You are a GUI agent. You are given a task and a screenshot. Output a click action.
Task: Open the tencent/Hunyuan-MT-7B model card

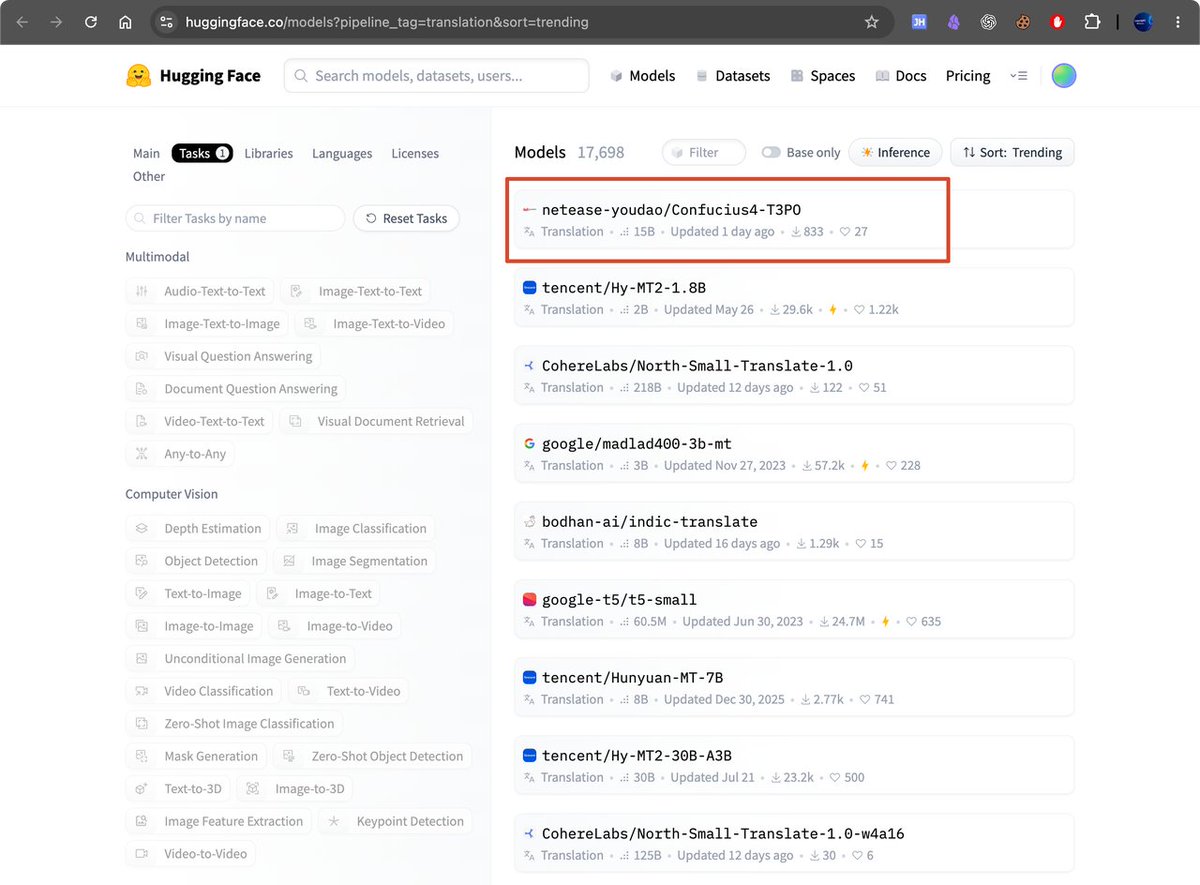794,687
